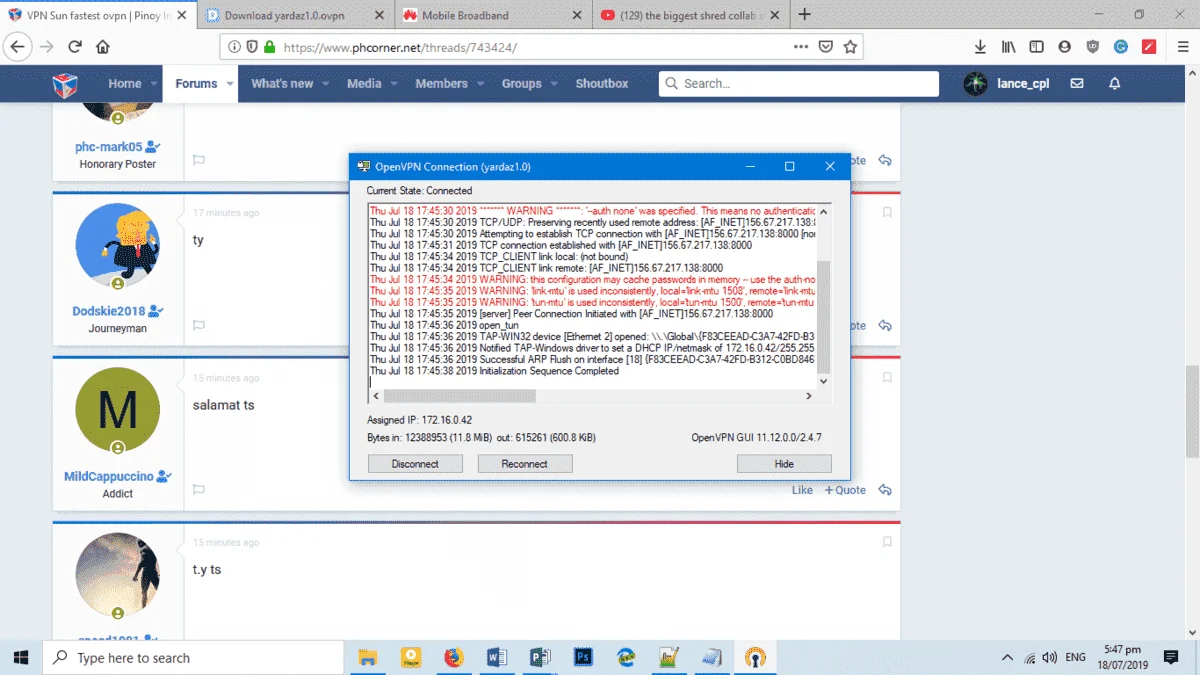This screenshot has width=1200, height=675.
Task: Report MildCappuccino's post with flag icon
Action: point(199,490)
